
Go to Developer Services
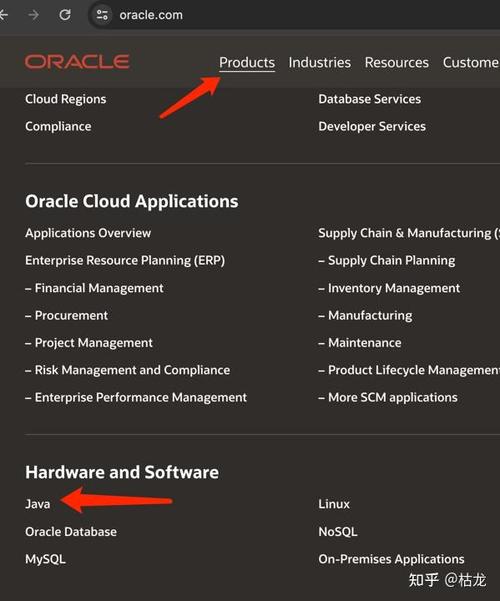(x=372, y=126)
